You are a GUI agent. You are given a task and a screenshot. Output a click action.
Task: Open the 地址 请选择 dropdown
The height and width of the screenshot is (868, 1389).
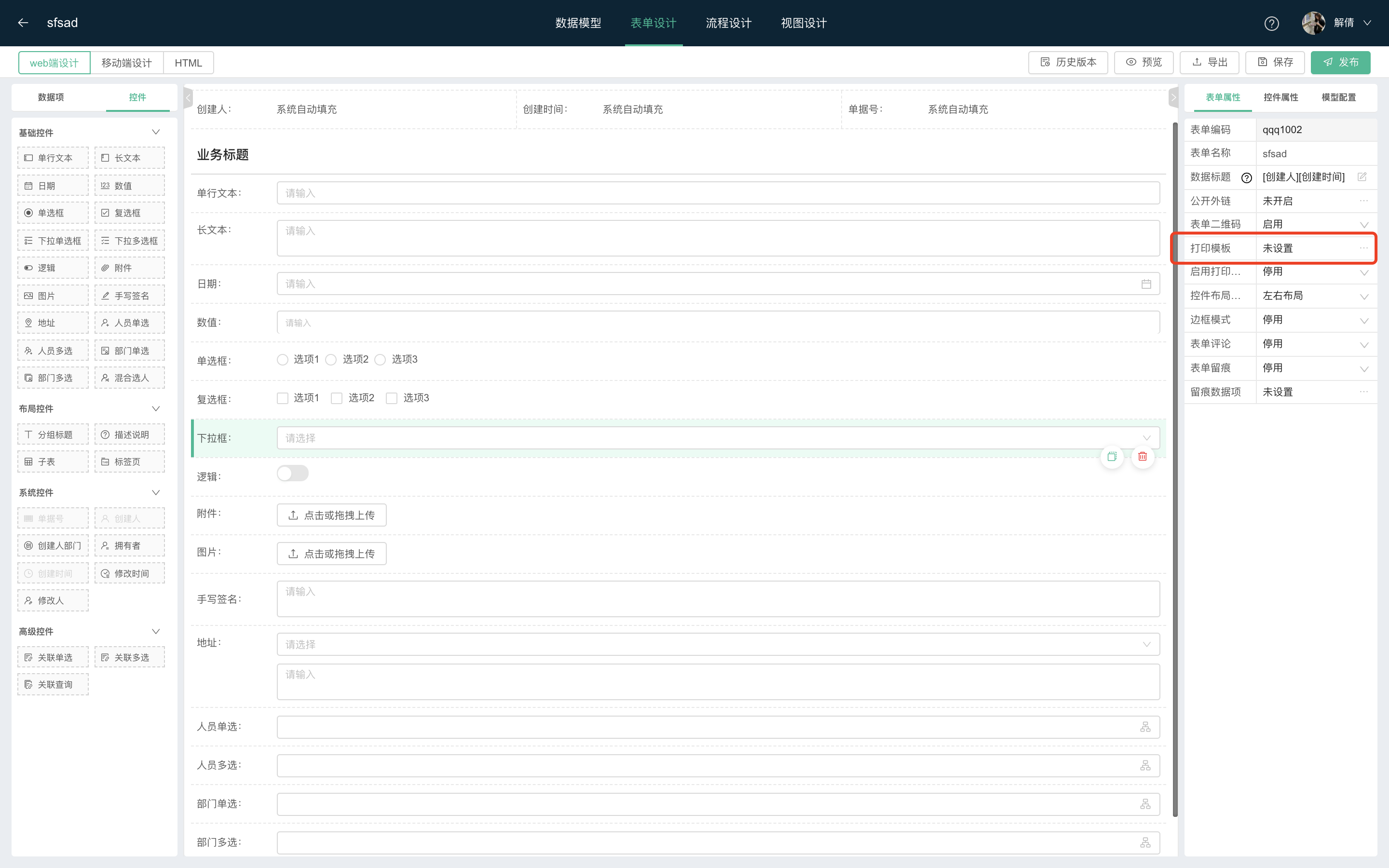(x=718, y=644)
